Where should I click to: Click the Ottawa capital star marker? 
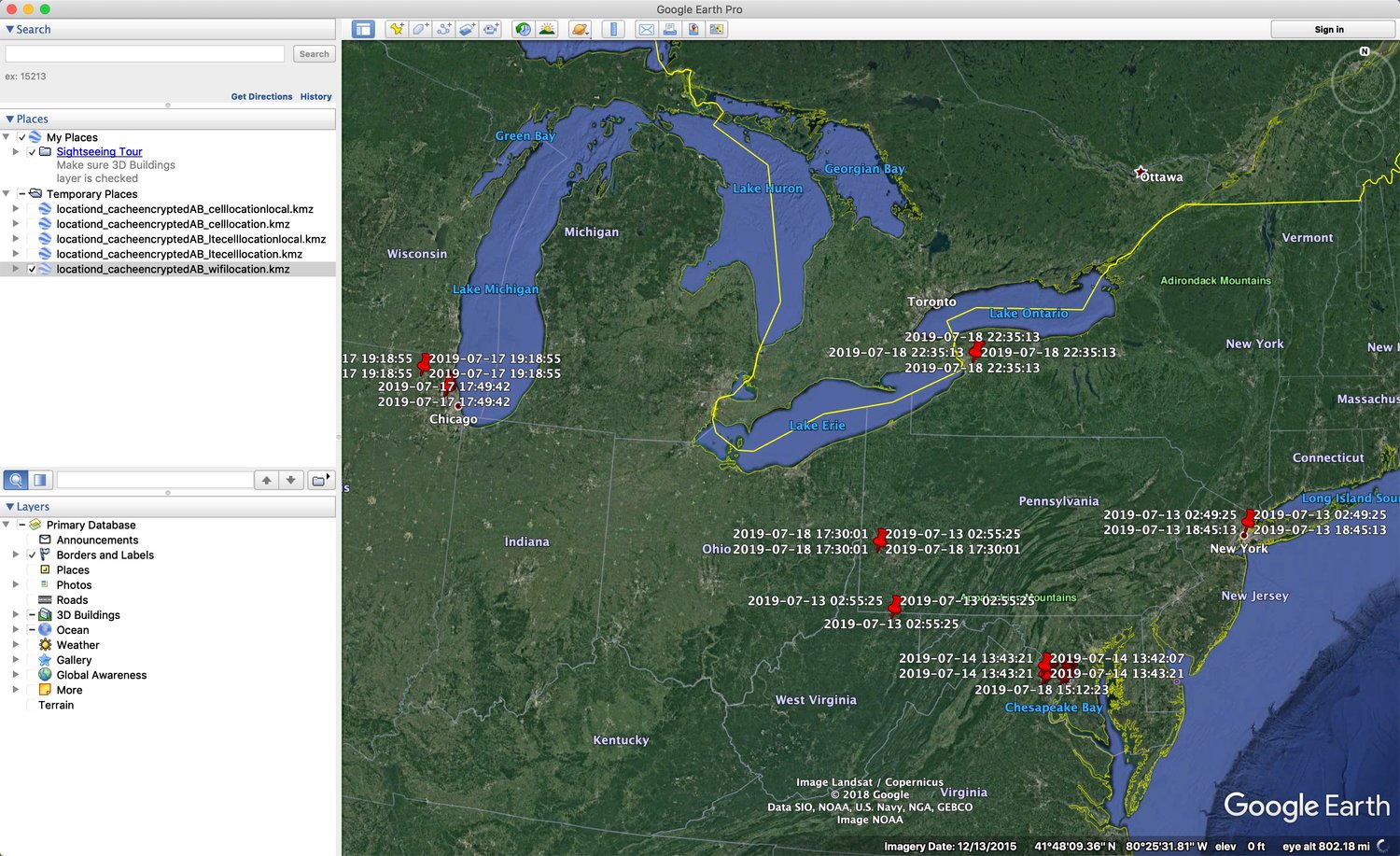point(1140,173)
